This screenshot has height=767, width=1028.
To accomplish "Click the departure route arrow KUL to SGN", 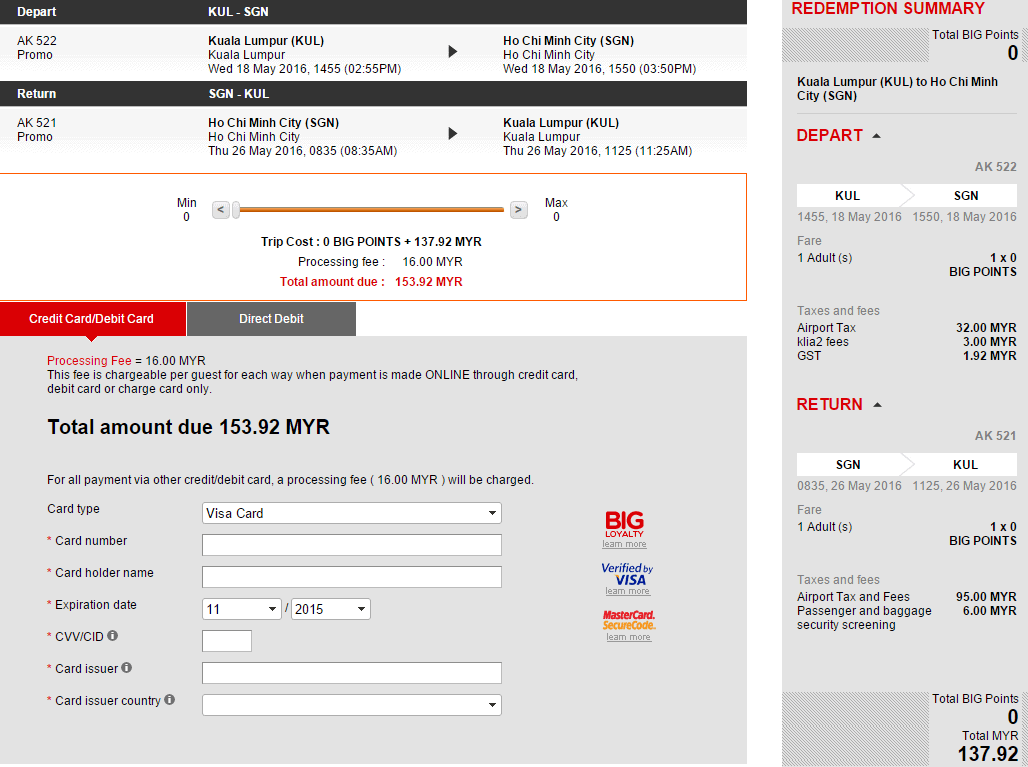I will tap(452, 52).
